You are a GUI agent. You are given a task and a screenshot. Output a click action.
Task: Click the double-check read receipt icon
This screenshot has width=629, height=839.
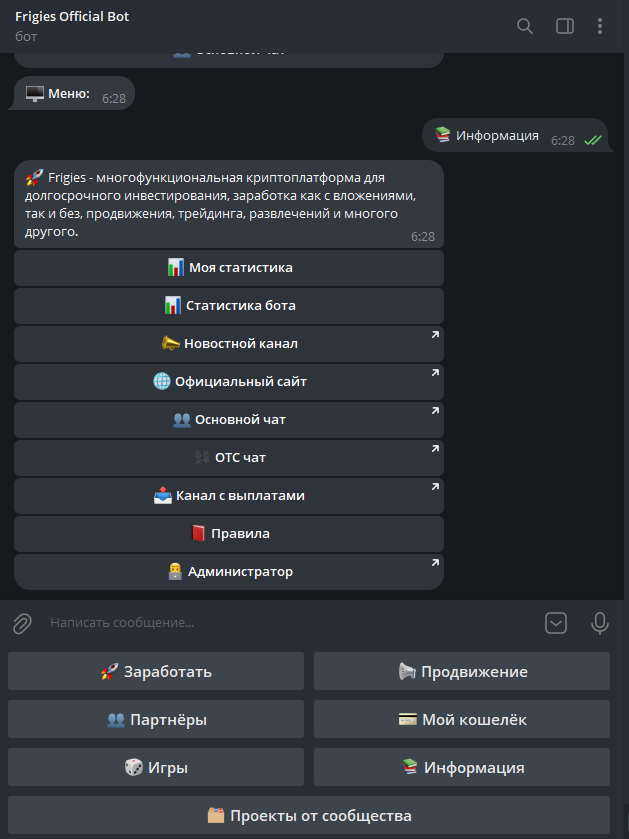(593, 140)
